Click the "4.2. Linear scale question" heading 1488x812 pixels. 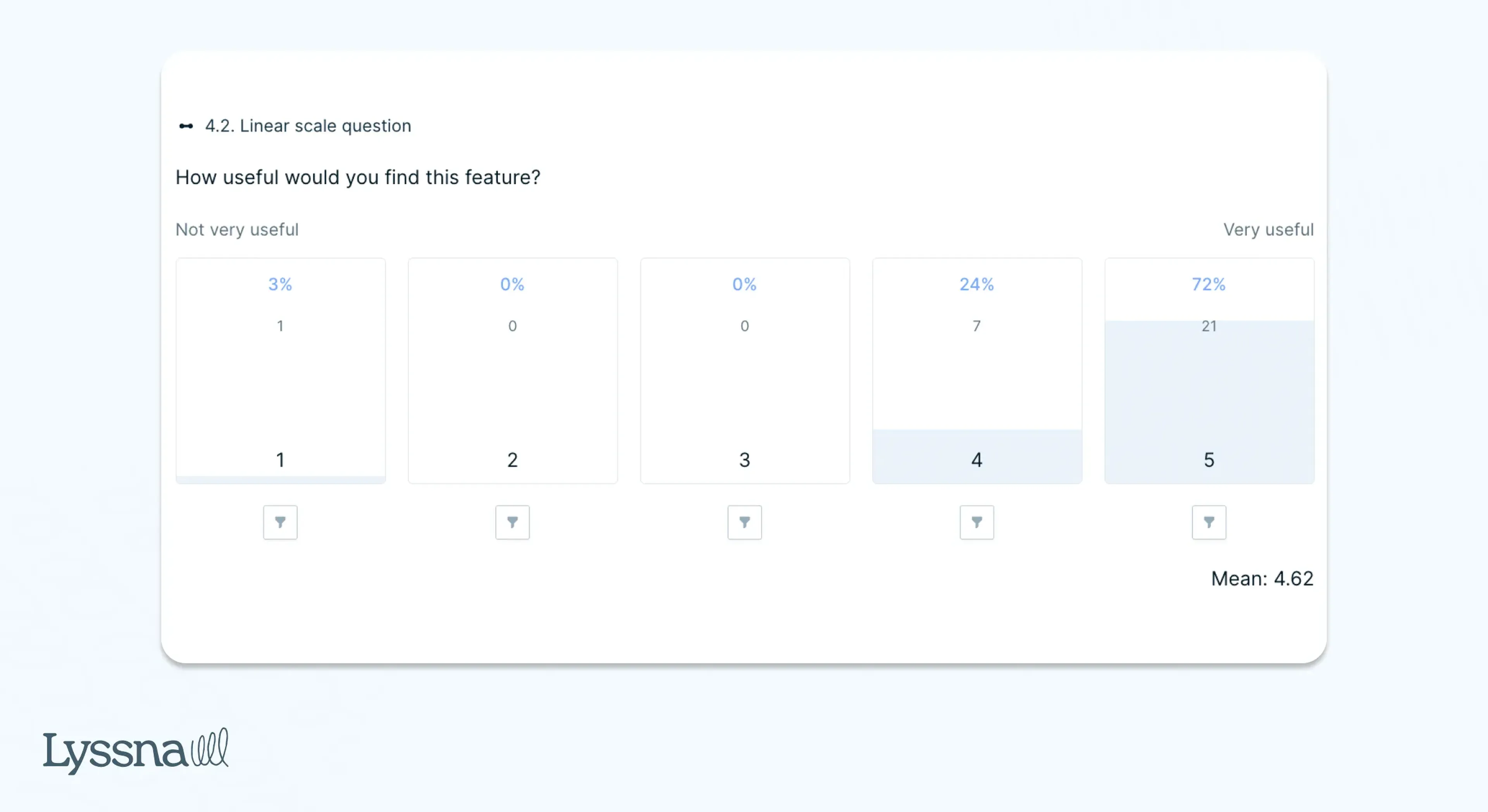(x=308, y=126)
